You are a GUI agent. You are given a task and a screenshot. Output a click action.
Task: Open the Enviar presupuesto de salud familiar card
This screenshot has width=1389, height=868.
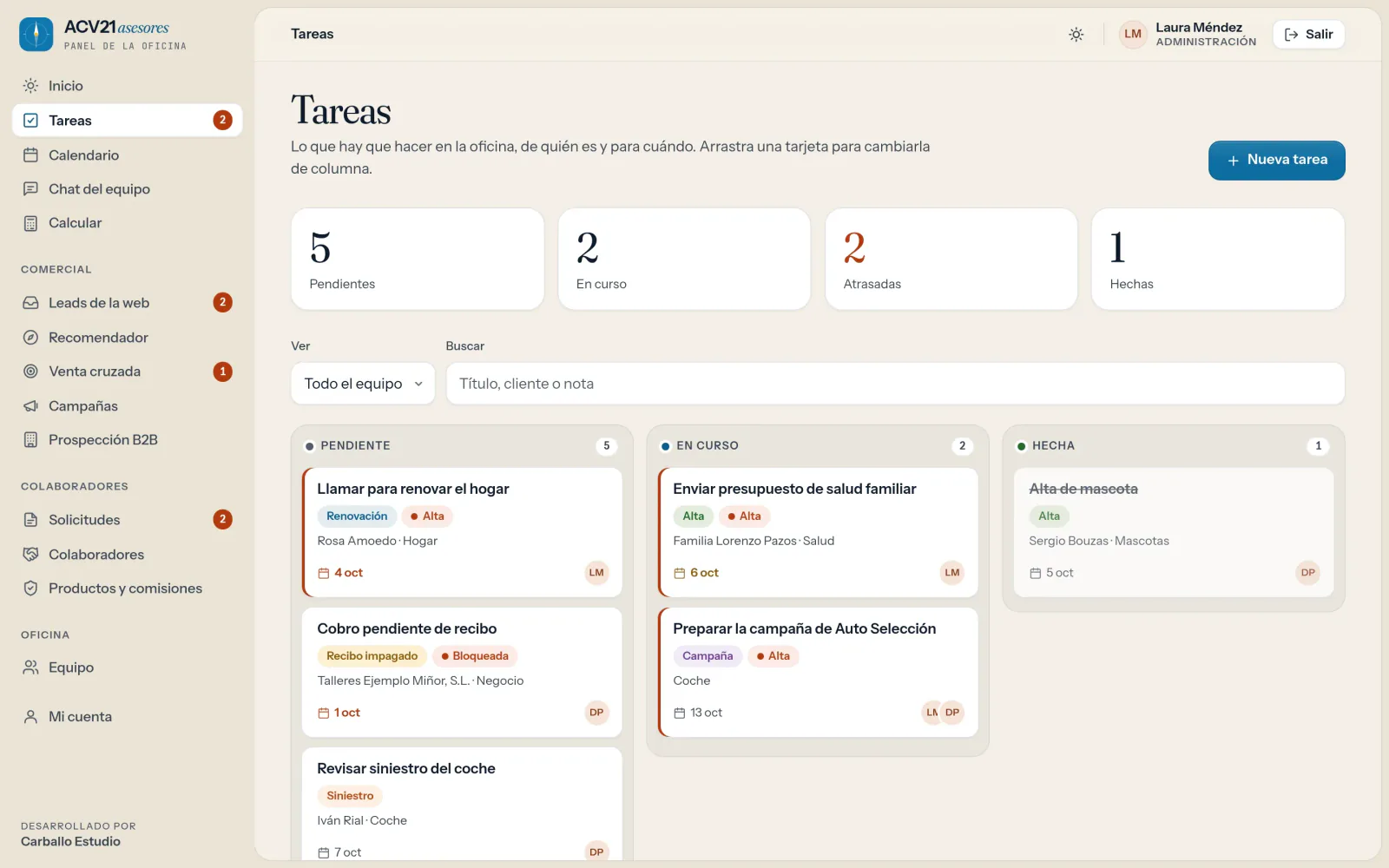[818, 532]
